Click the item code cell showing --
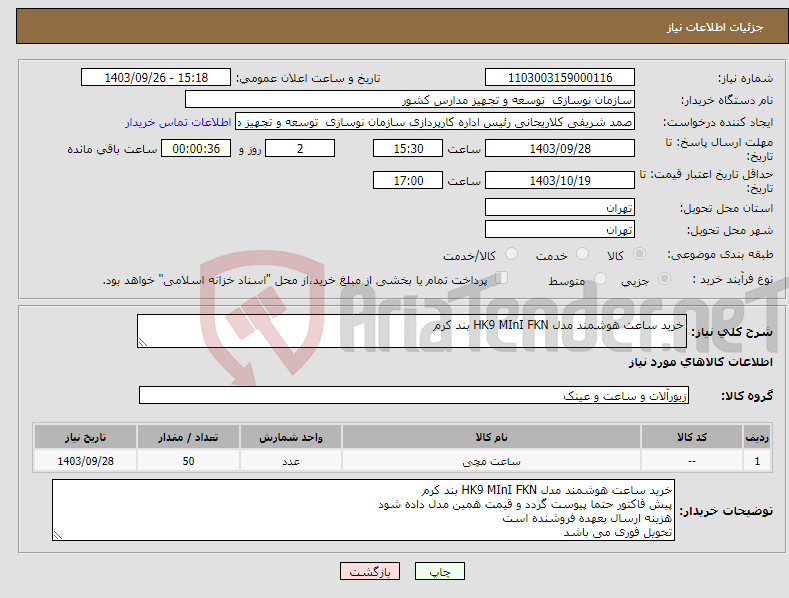The image size is (789, 598). [x=692, y=461]
